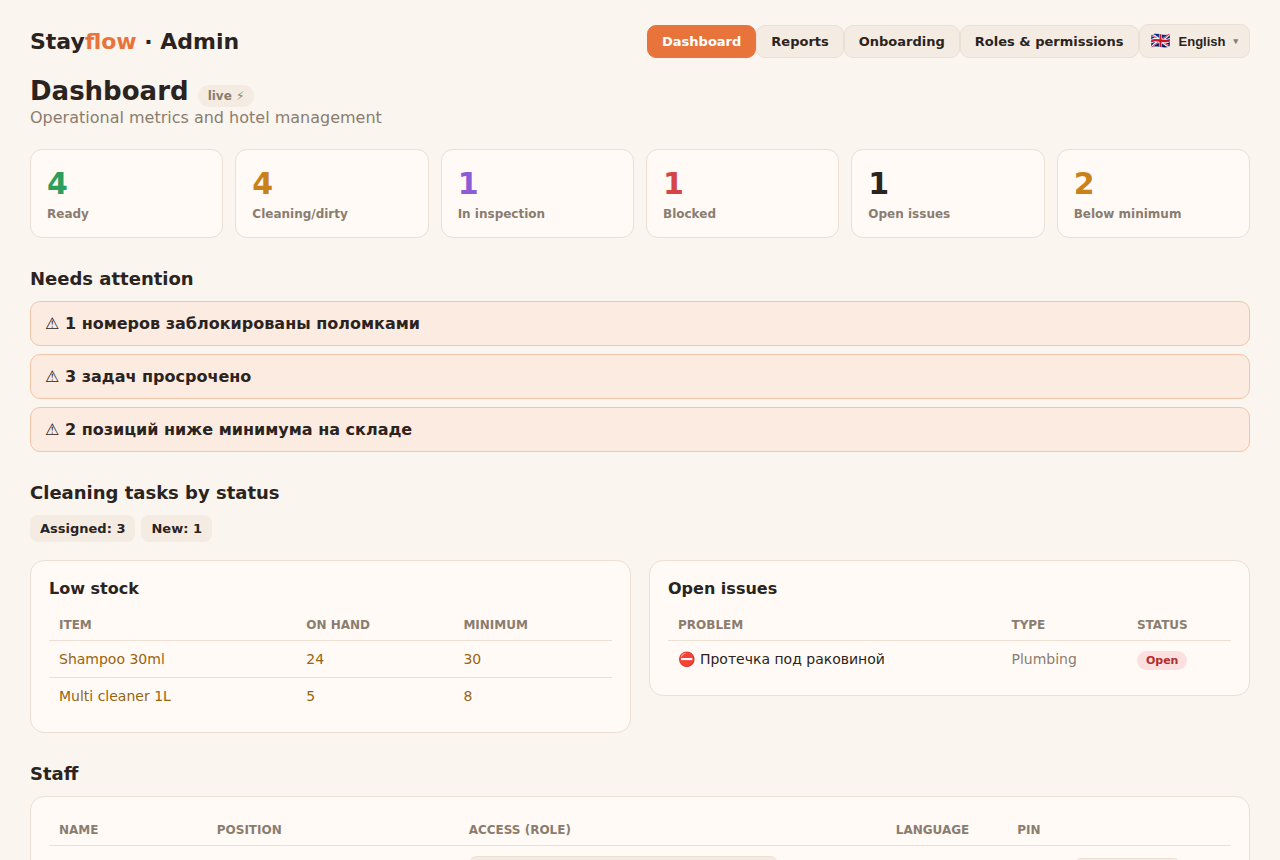Click the ACCESS (ROLE) column header
Image resolution: width=1280 pixels, height=860 pixels.
(x=520, y=829)
